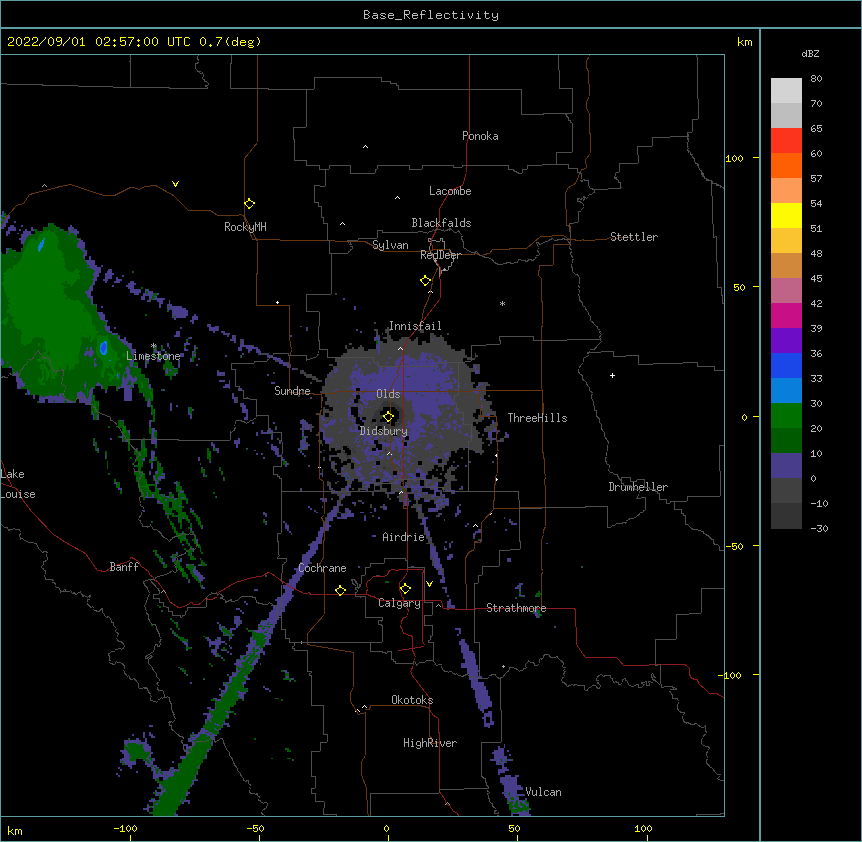Click the Sundre label
Screen dimensions: 862x842
tap(292, 391)
